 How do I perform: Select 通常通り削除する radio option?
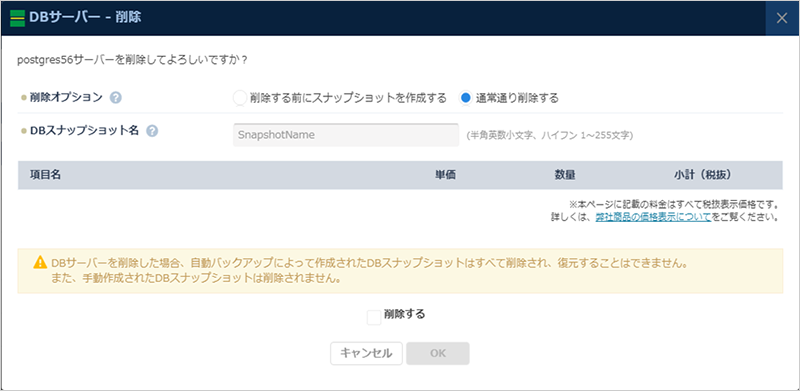[x=465, y=98]
